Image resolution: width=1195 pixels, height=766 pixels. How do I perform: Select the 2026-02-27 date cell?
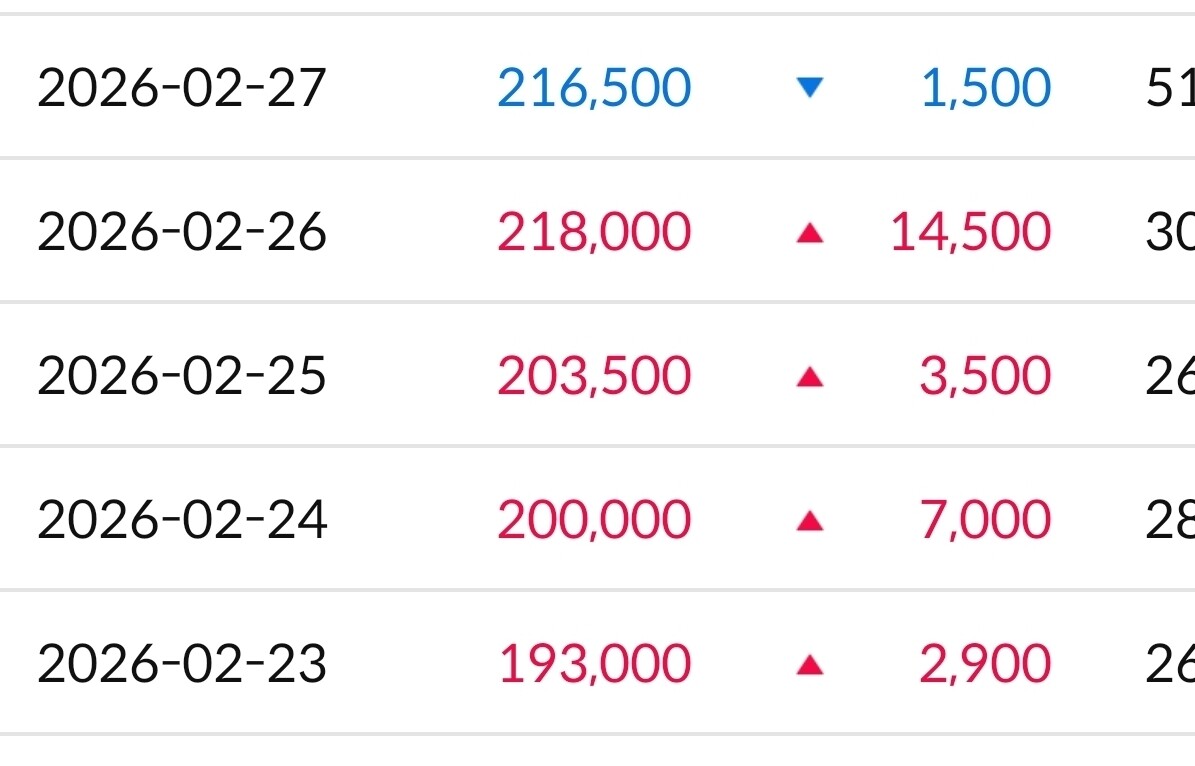(x=182, y=88)
